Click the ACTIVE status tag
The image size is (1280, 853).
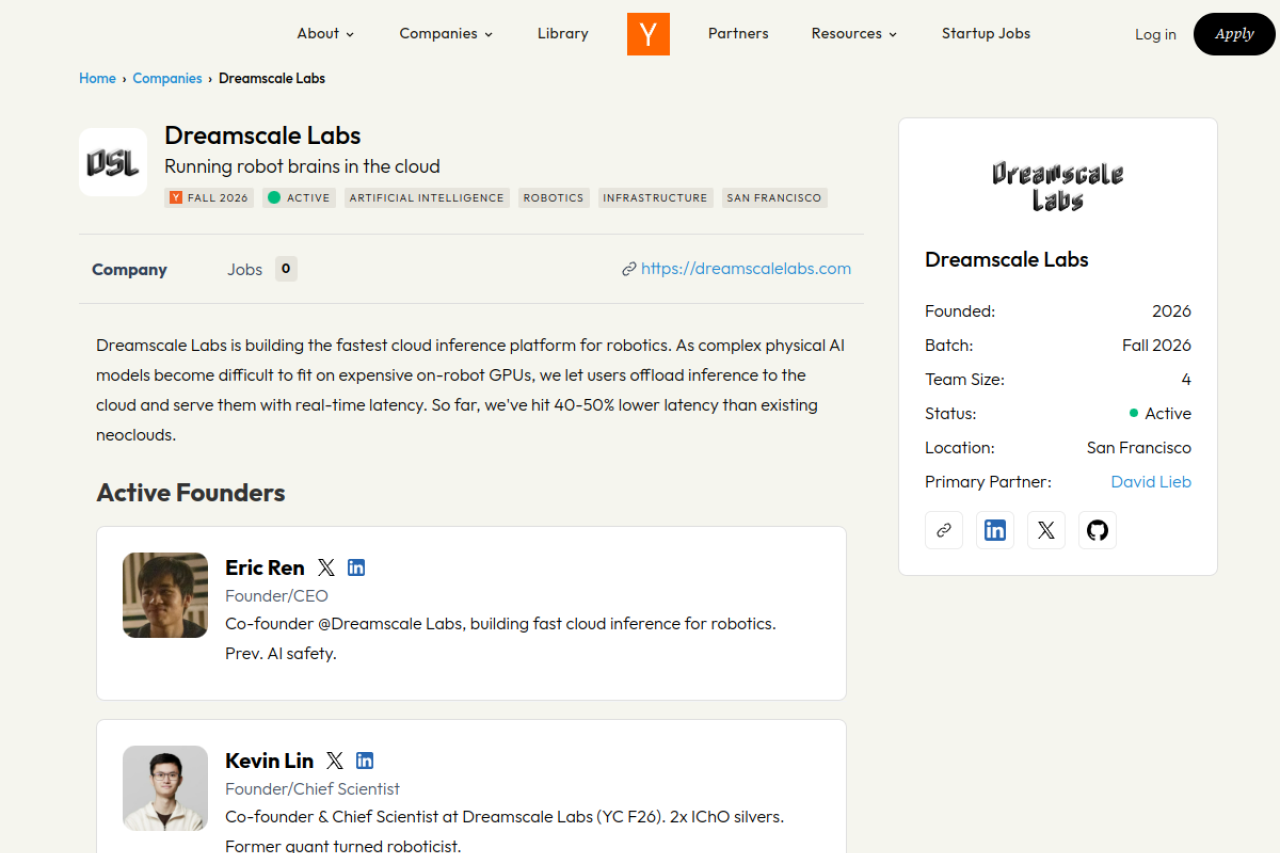pyautogui.click(x=299, y=198)
